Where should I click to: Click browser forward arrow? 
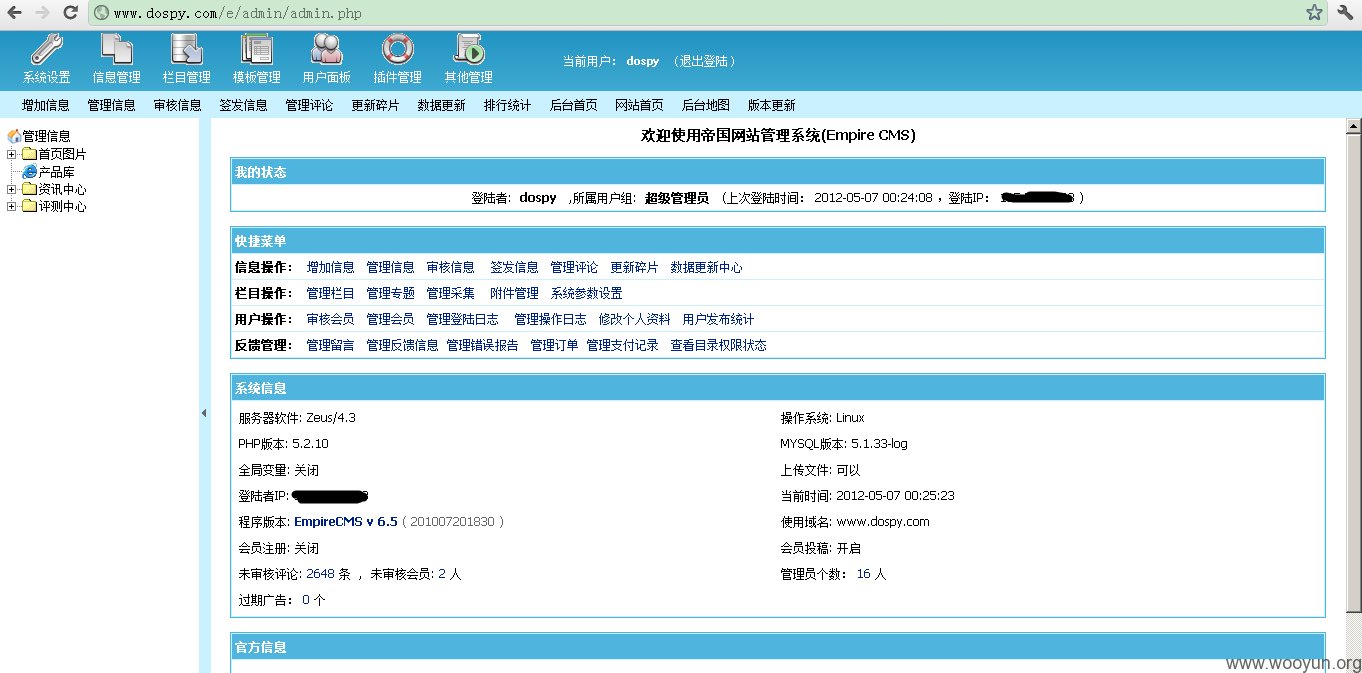(43, 13)
